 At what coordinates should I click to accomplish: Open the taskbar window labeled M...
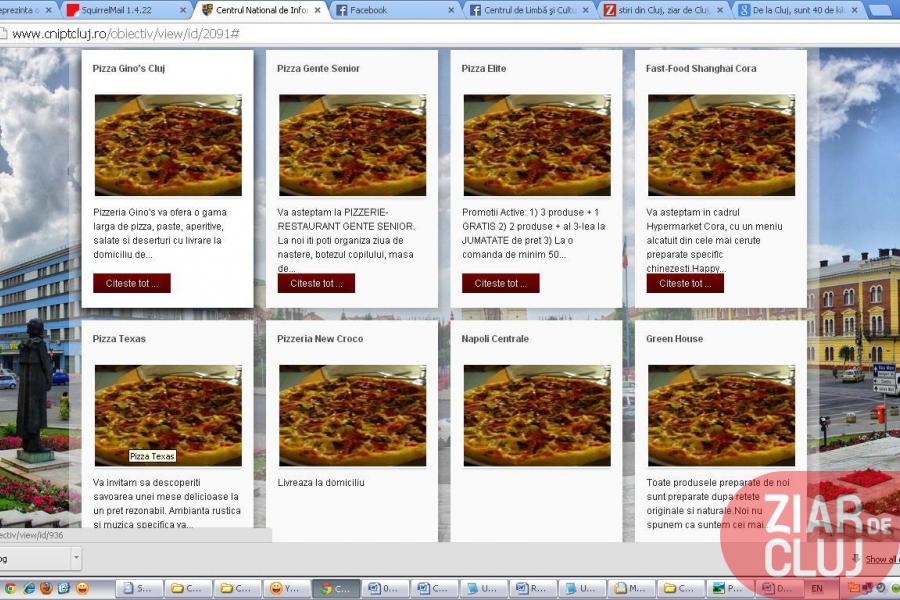[x=632, y=589]
